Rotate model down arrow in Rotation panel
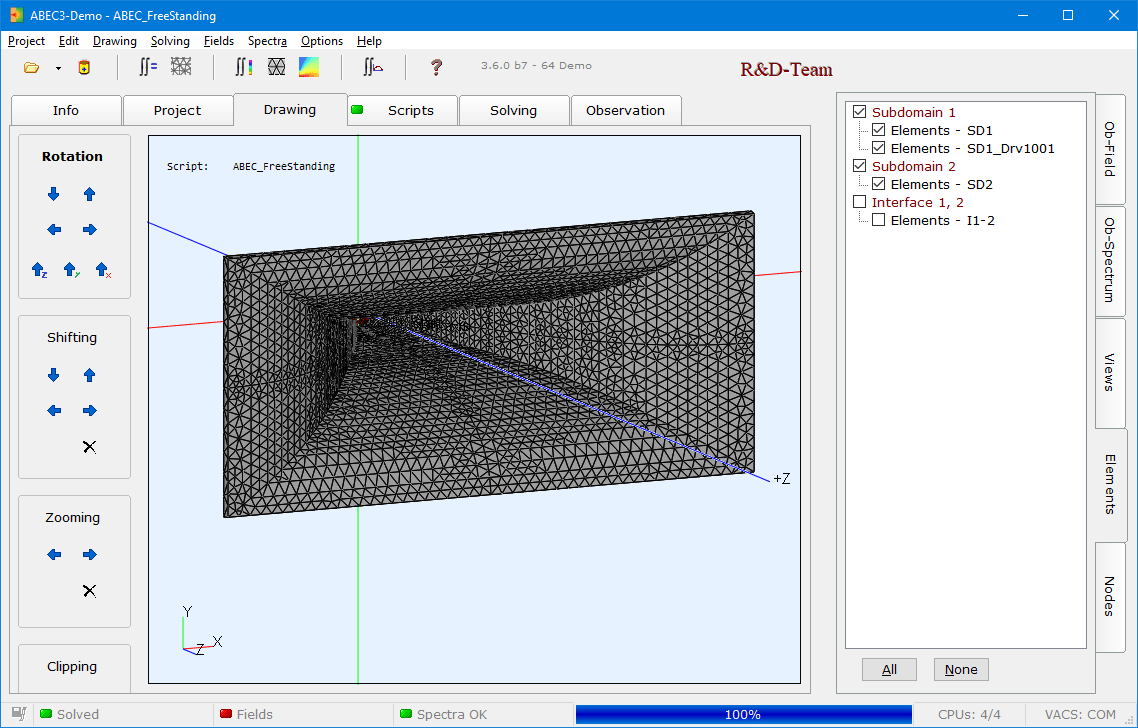This screenshot has height=728, width=1138. point(54,194)
